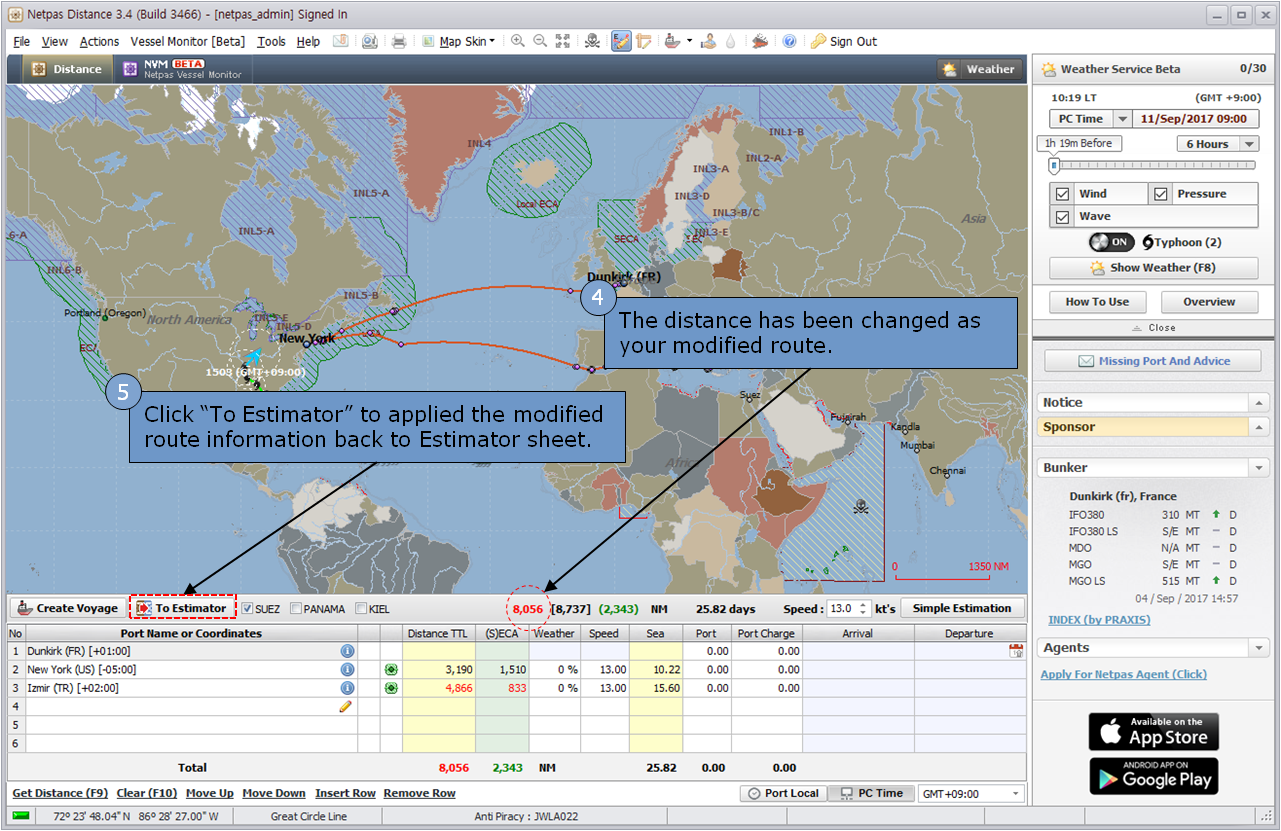Click the zoom in magnifier icon
Screen dimensions: 1281x831
[x=517, y=41]
